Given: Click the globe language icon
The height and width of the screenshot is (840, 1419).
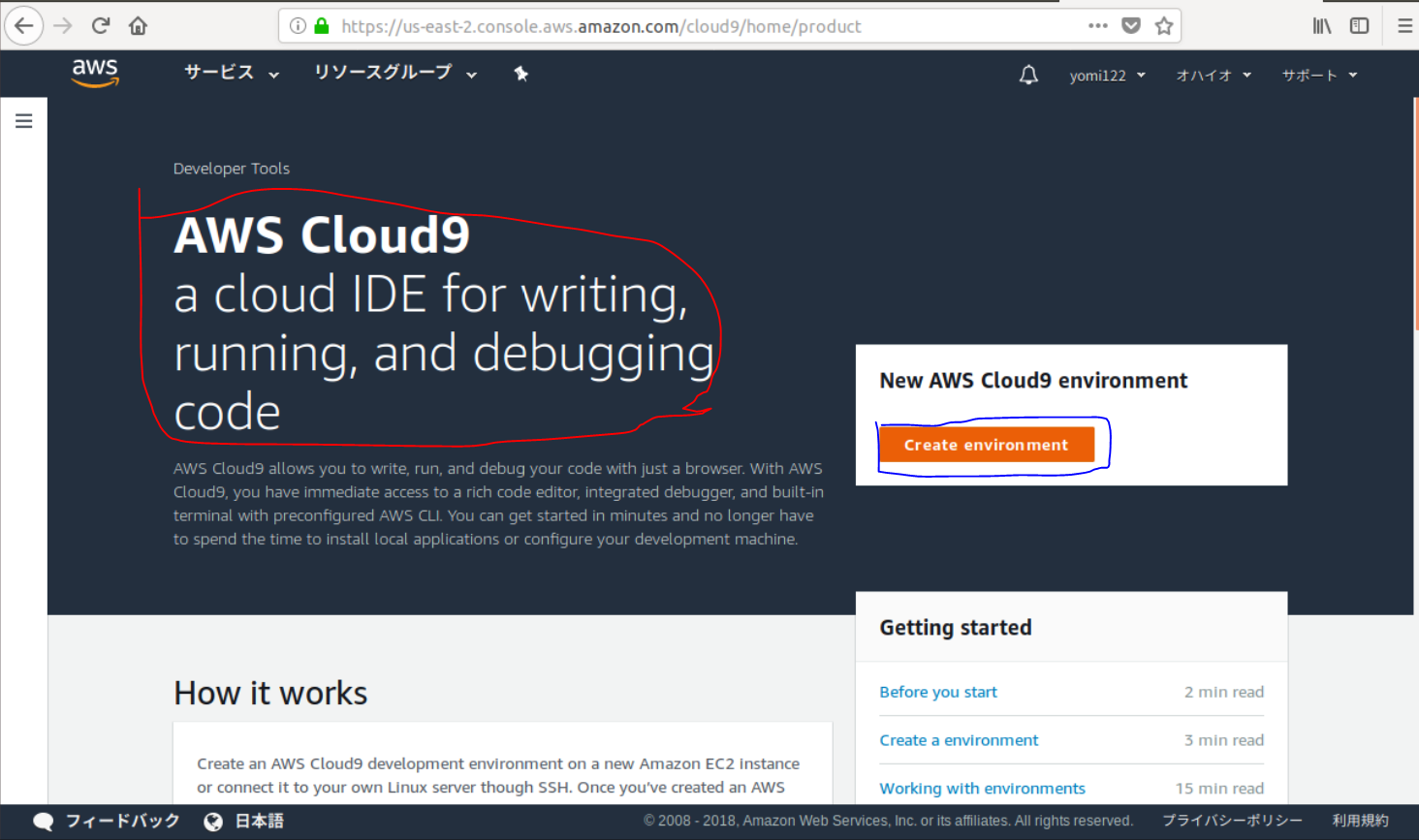Looking at the screenshot, I should (213, 822).
